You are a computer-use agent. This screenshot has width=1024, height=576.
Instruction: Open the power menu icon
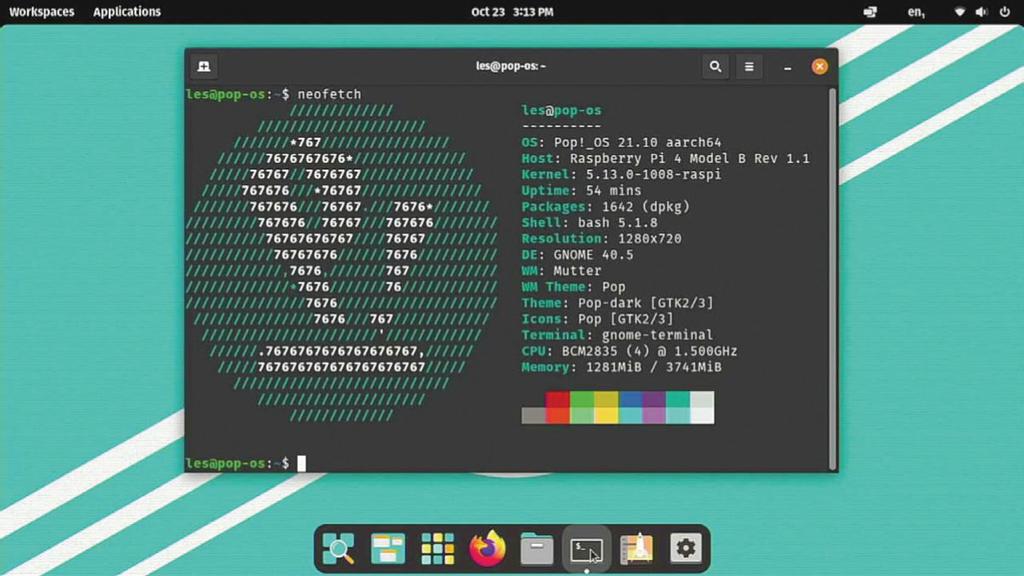(1005, 12)
